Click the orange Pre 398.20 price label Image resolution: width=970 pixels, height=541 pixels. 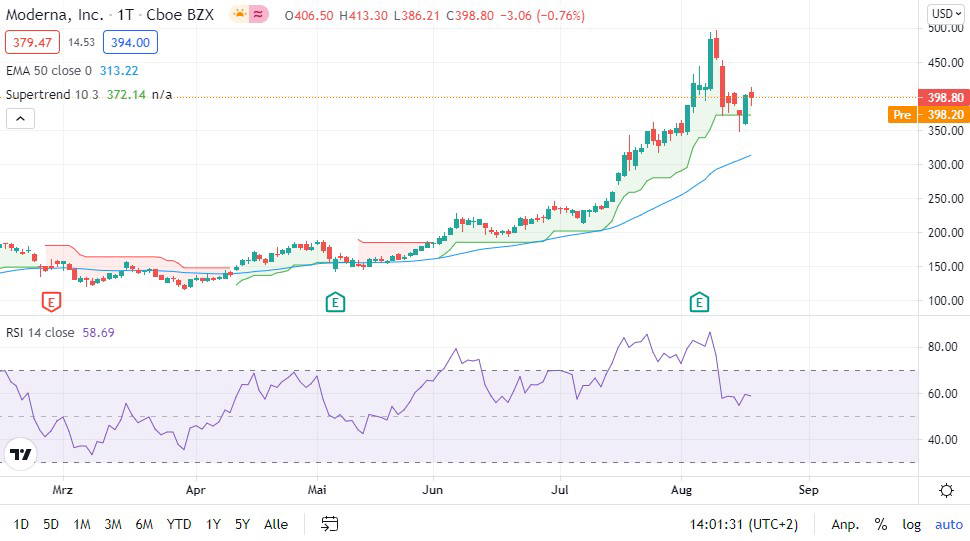pyautogui.click(x=927, y=114)
